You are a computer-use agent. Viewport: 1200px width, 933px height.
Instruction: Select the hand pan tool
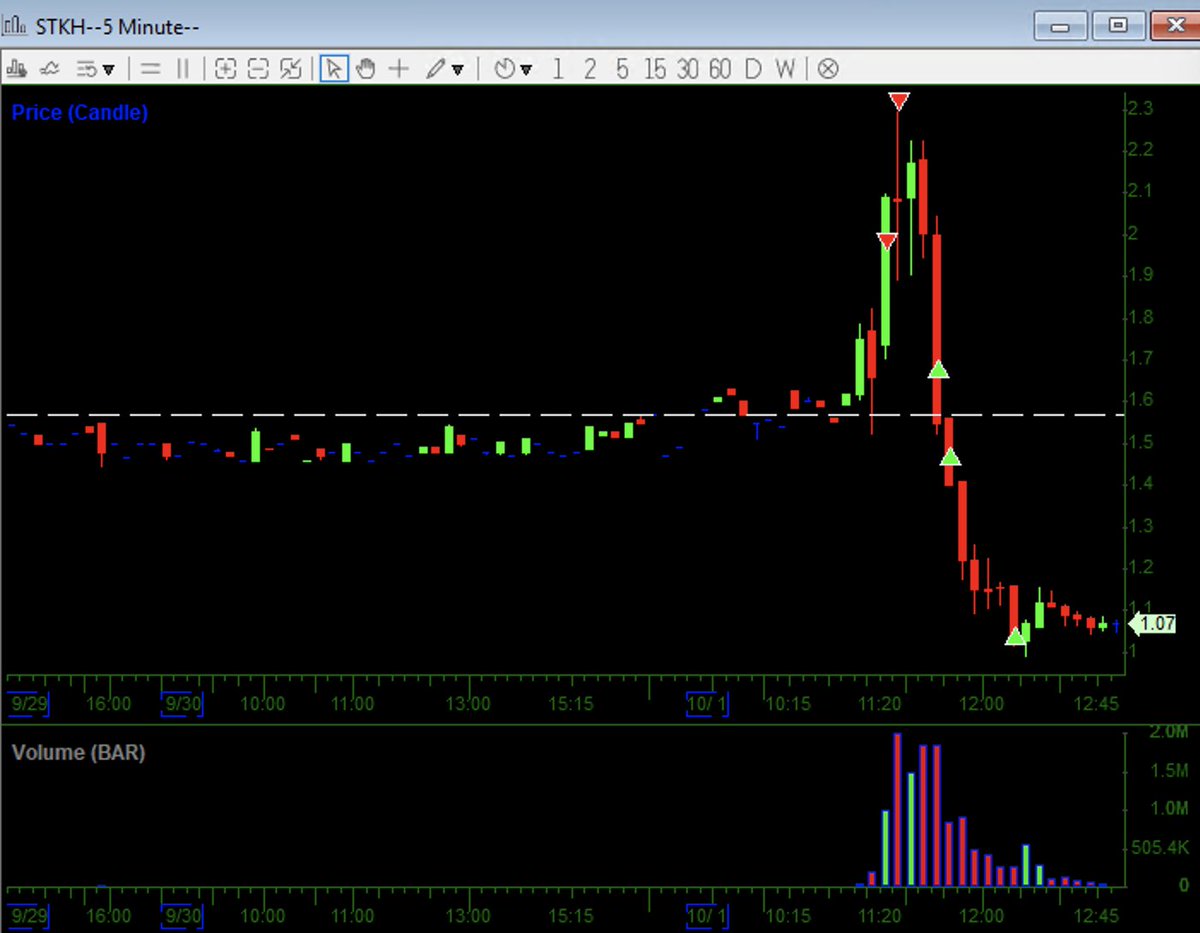click(366, 69)
